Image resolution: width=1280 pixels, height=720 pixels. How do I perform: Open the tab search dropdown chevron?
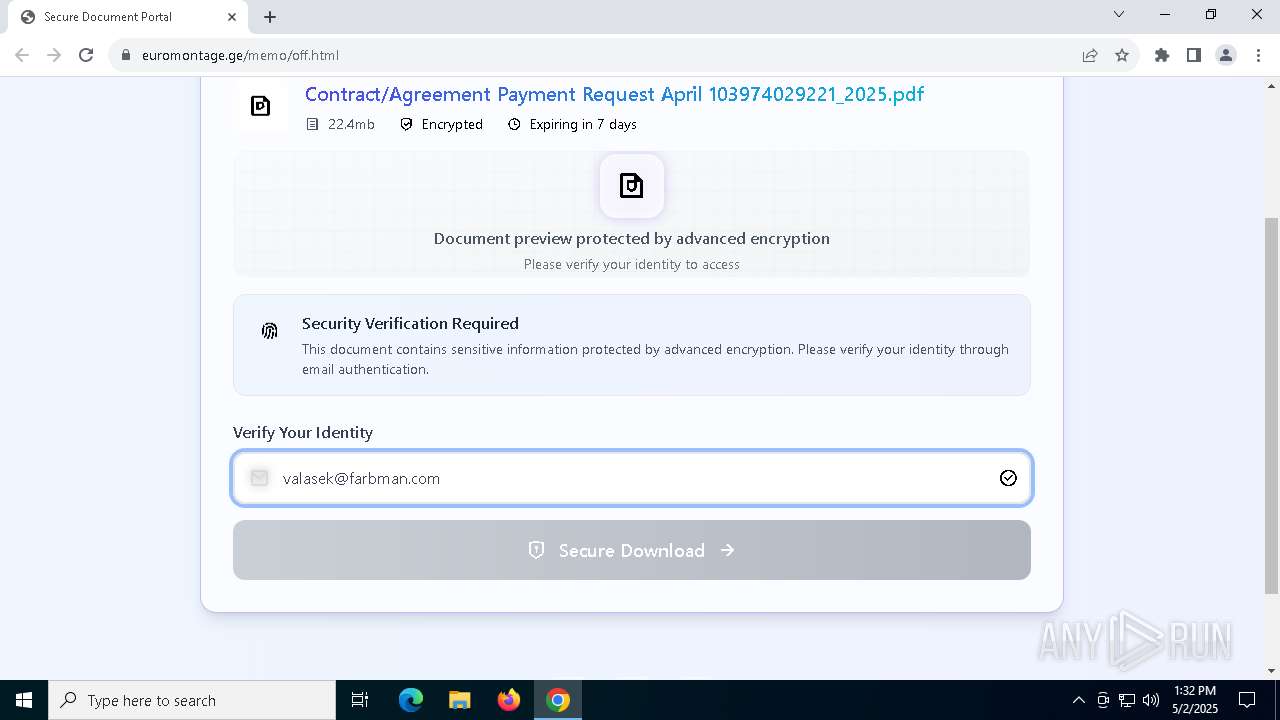point(1119,15)
